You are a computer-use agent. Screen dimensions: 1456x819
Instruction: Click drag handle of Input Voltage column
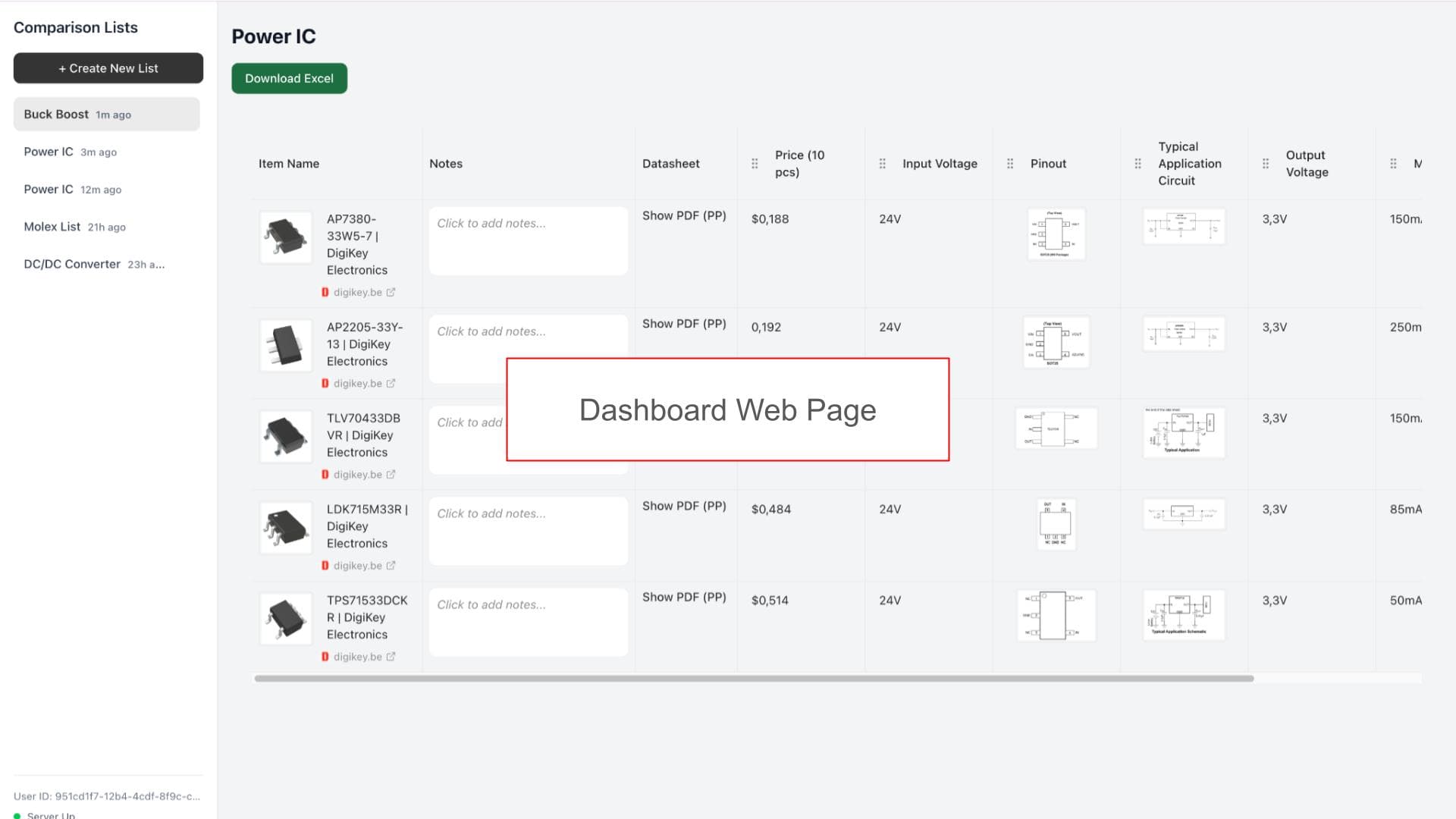[882, 164]
